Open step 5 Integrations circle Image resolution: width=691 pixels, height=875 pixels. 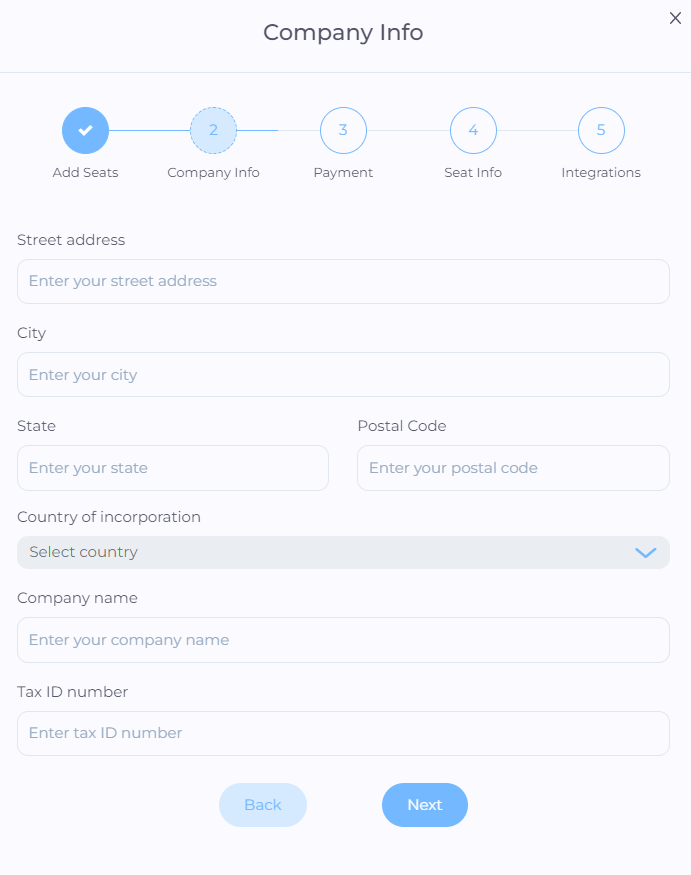pyautogui.click(x=601, y=131)
